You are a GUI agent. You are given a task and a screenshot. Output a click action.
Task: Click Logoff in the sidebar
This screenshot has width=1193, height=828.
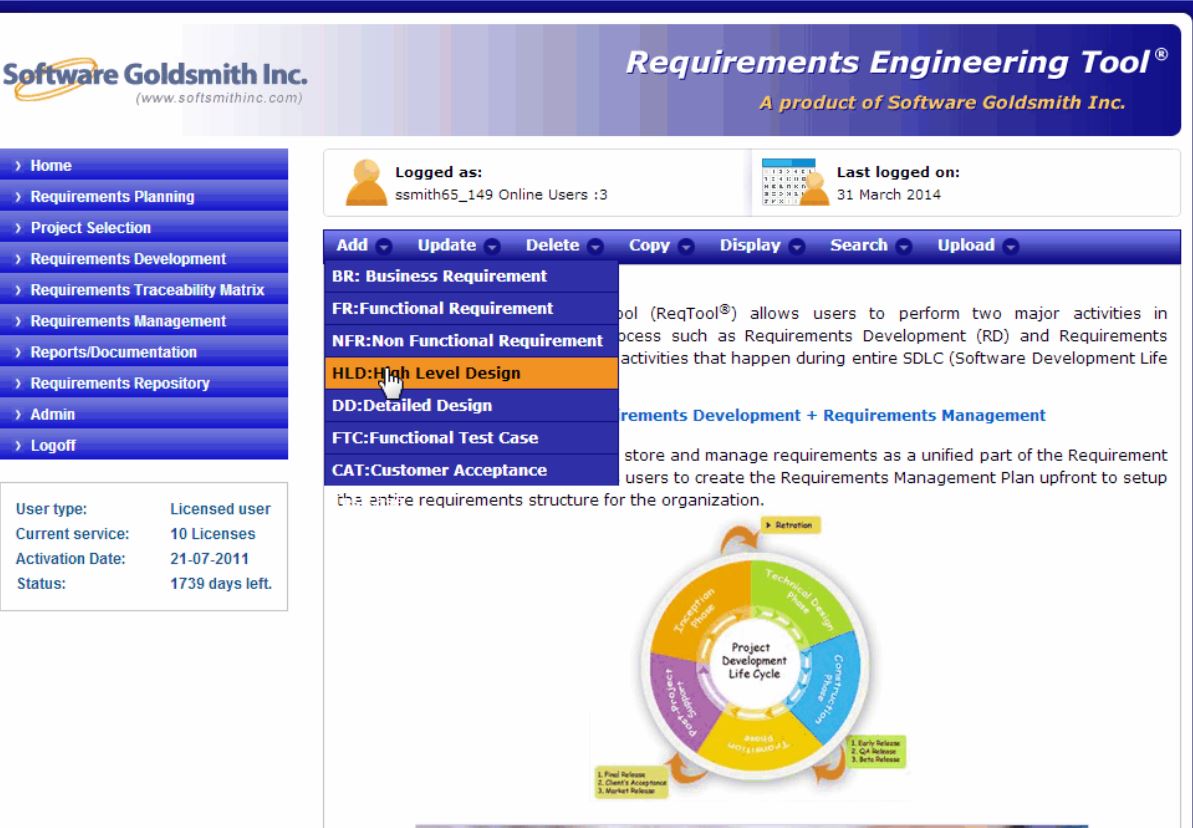tap(144, 446)
